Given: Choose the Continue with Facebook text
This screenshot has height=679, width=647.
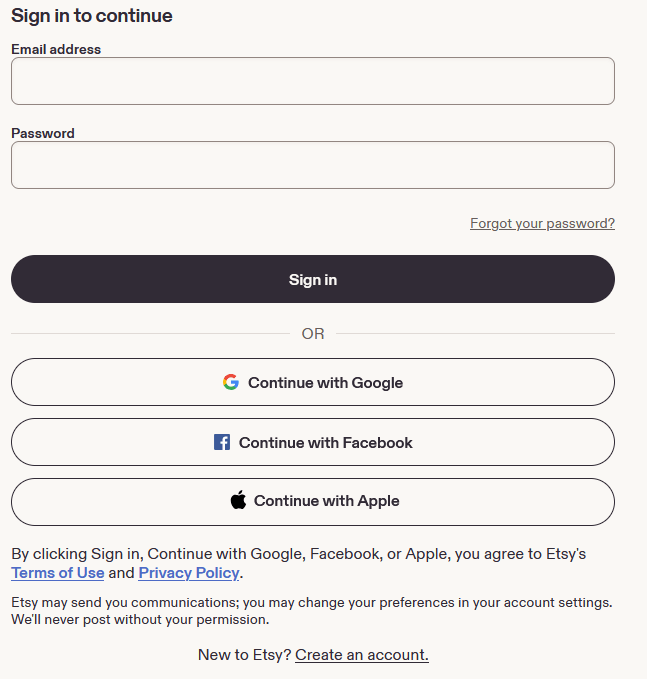Looking at the screenshot, I should (326, 443).
